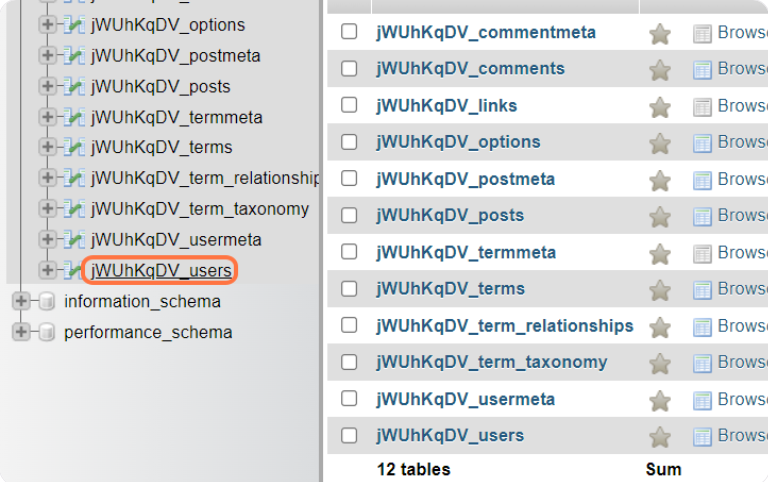Click table icon beside jWUhKqDV_termmeta in sidebar
Viewport: 768px width, 482px height.
tap(74, 117)
